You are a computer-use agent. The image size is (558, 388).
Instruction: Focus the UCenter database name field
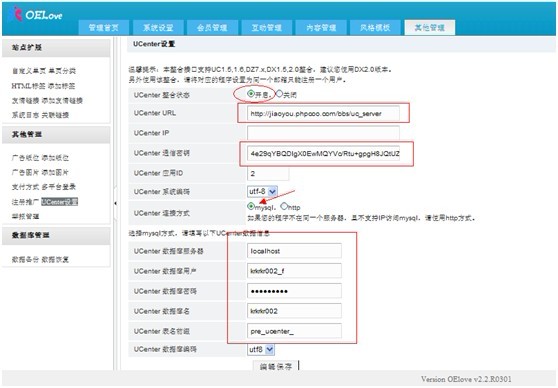tap(294, 311)
